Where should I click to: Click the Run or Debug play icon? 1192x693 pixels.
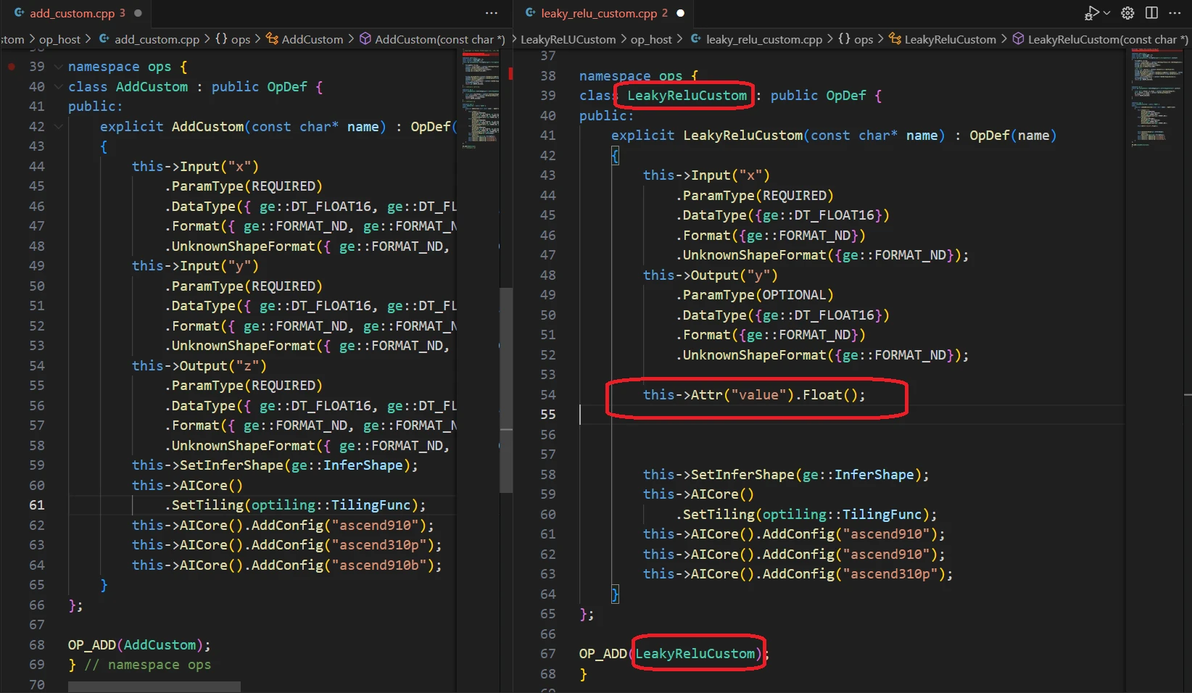point(1091,13)
